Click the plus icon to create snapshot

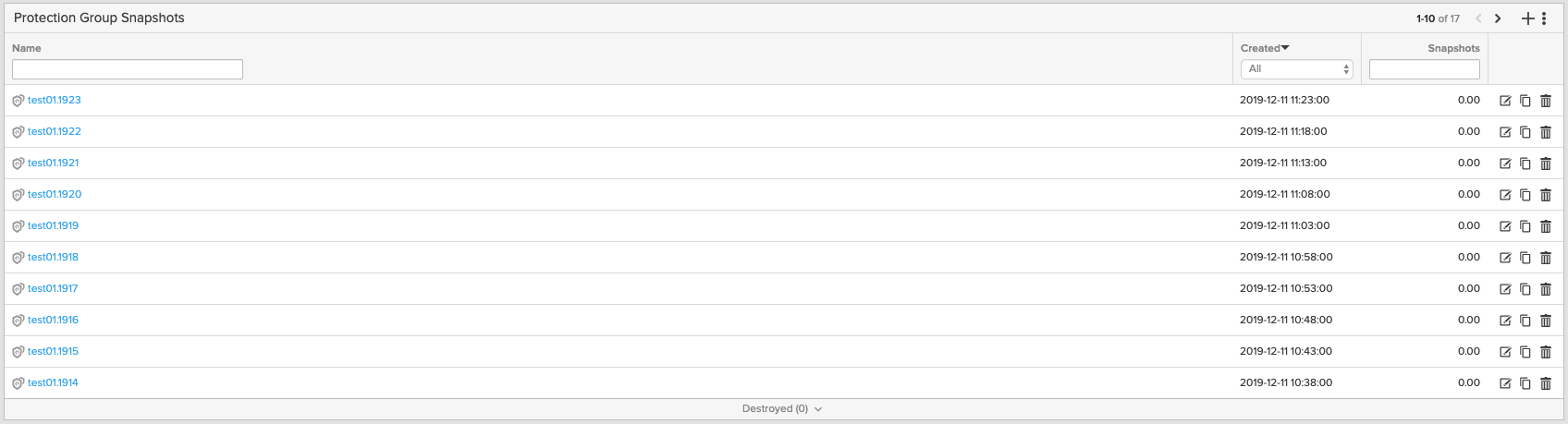(x=1527, y=18)
